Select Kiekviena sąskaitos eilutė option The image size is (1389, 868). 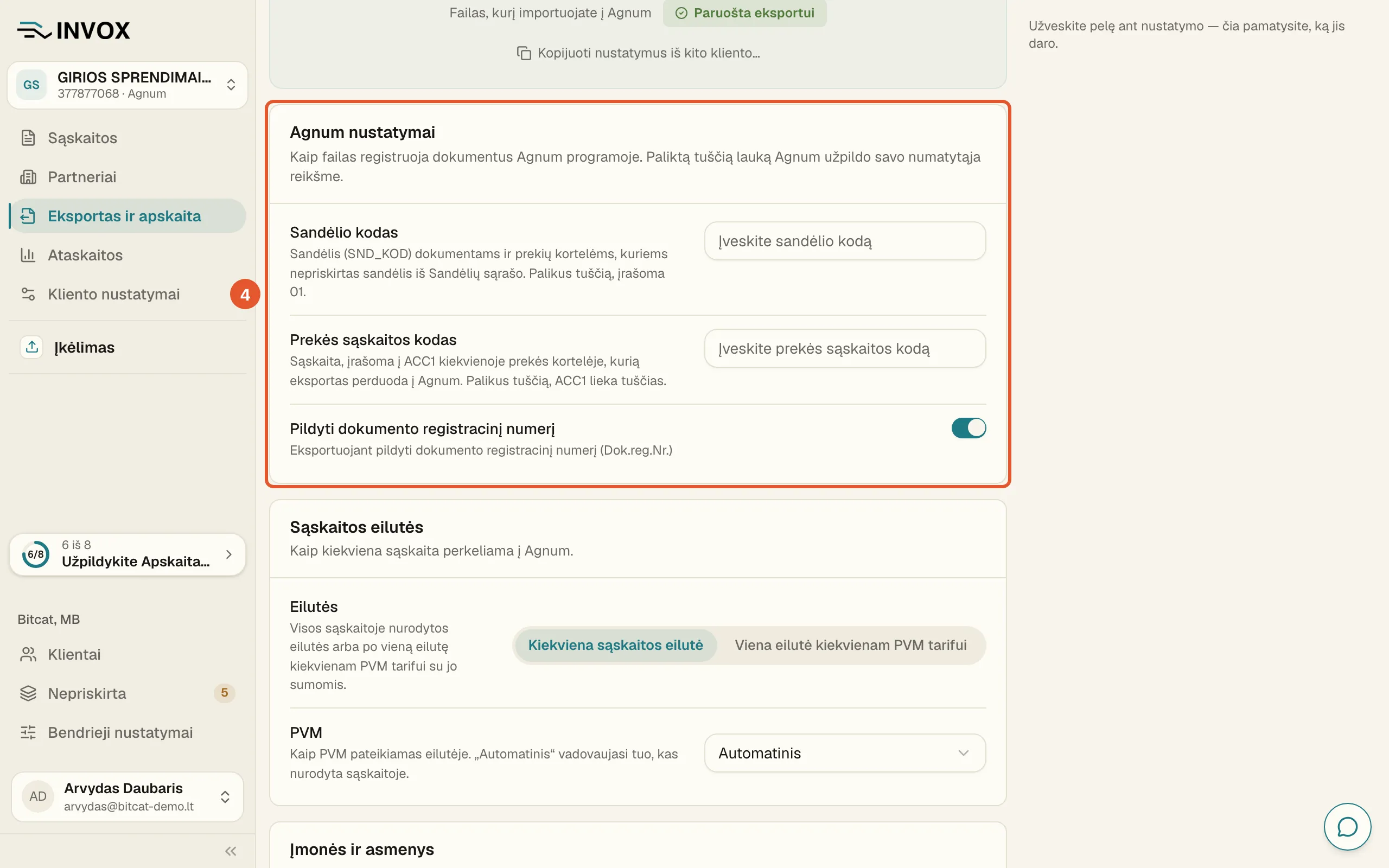[x=615, y=645]
